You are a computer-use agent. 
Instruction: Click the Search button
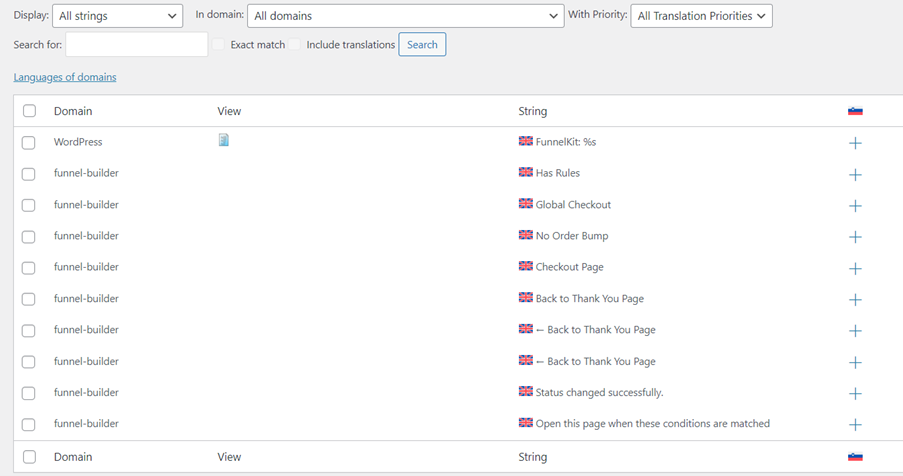tap(422, 44)
